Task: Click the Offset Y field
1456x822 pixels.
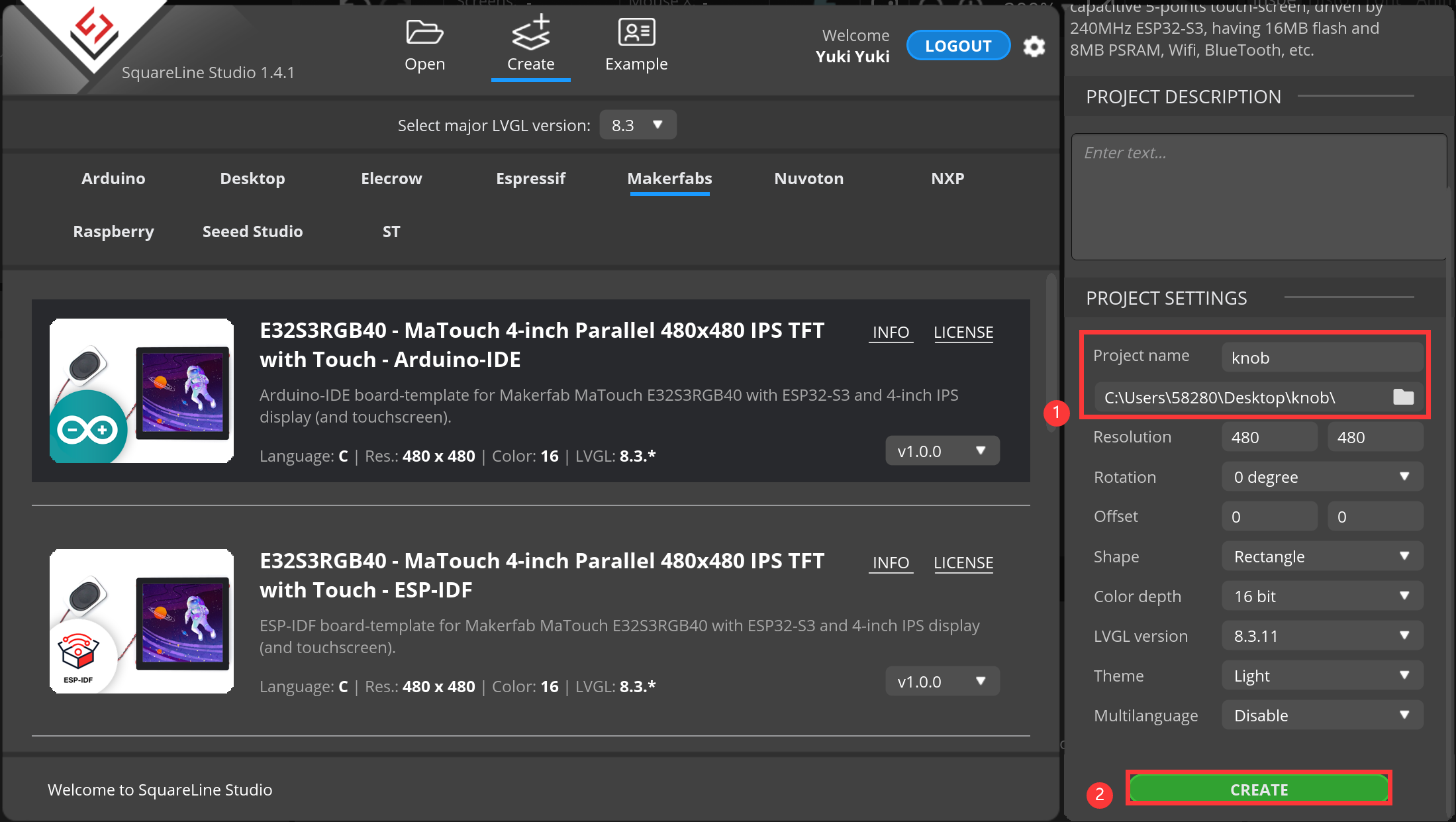Action: (x=1375, y=516)
